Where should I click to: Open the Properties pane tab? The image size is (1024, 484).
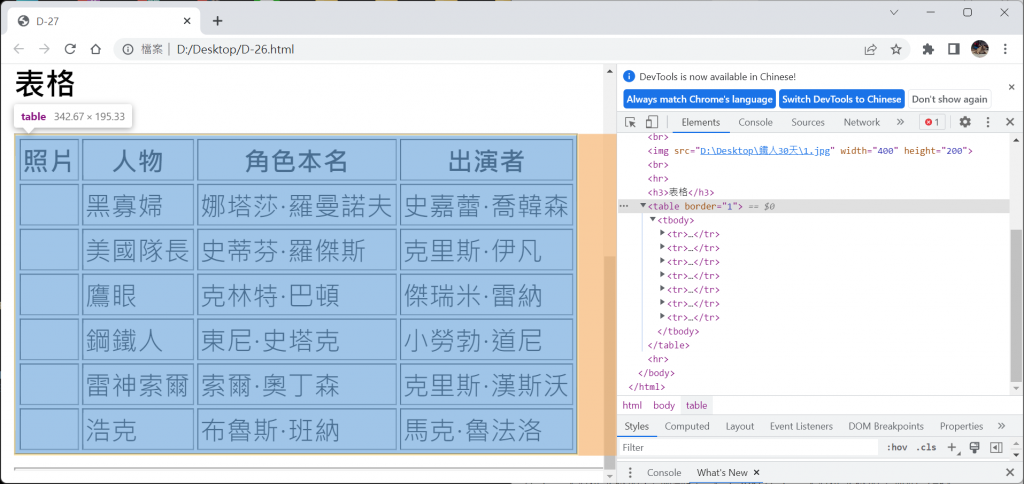tap(961, 427)
